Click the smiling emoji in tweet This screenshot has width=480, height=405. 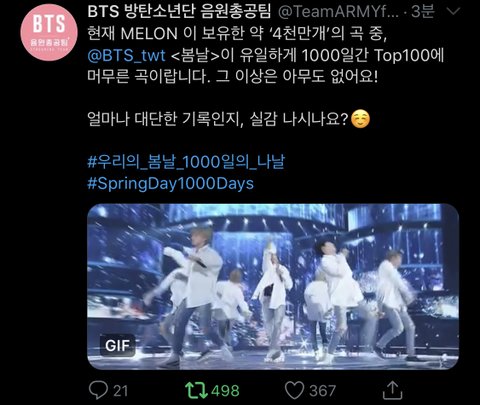360,119
